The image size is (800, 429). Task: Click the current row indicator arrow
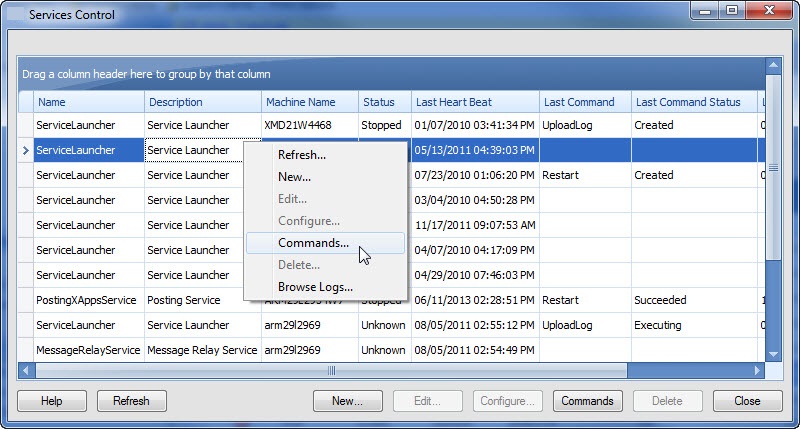(26, 151)
